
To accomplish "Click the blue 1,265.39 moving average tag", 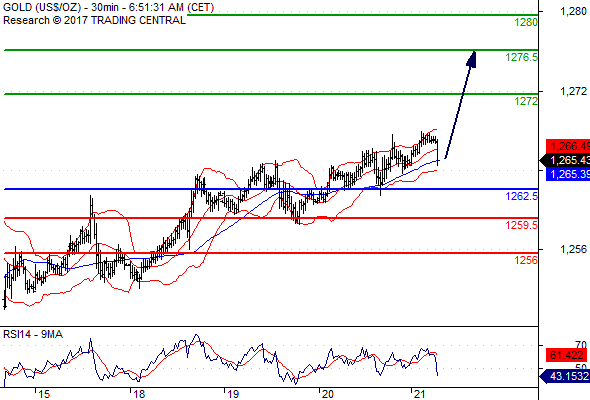I will pos(568,174).
